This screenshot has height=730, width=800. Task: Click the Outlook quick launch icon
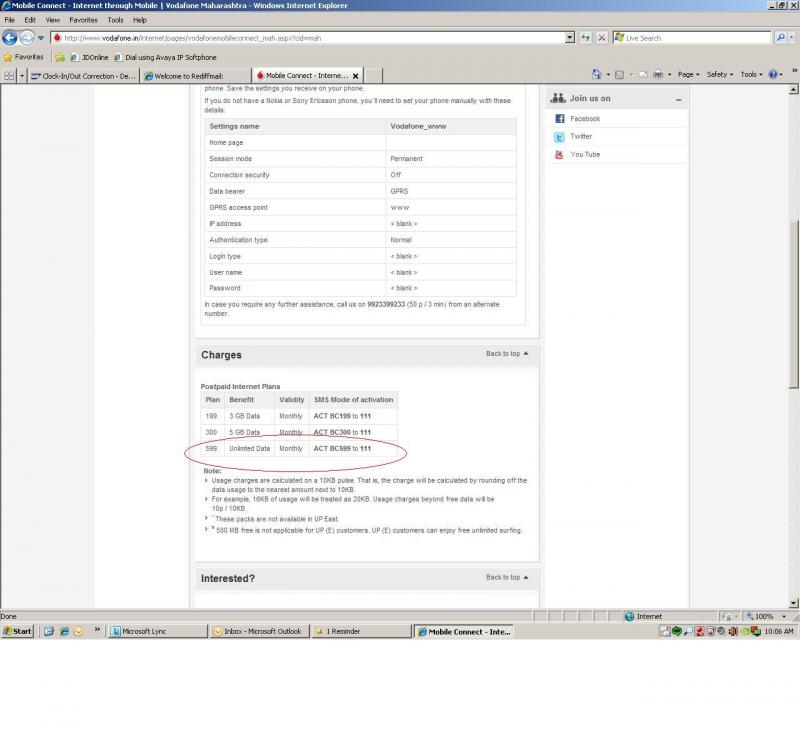pos(78,632)
